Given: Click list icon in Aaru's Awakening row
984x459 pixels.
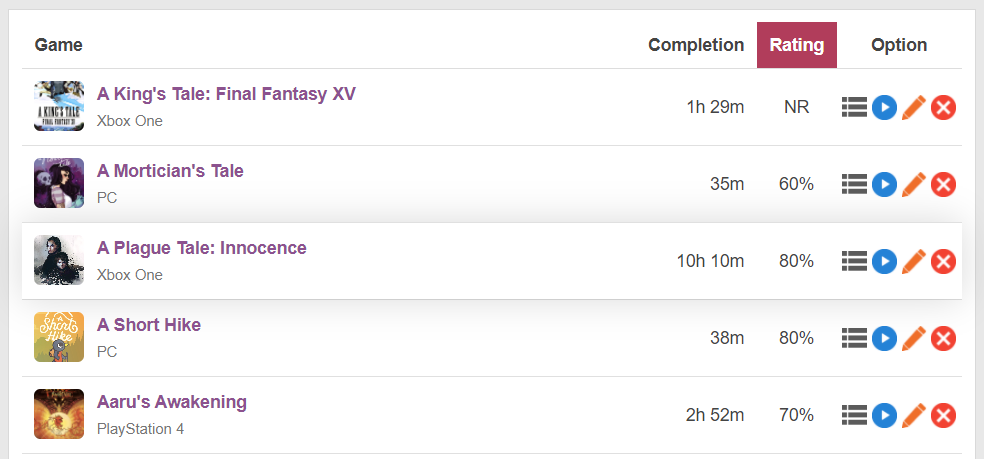Looking at the screenshot, I should point(853,415).
